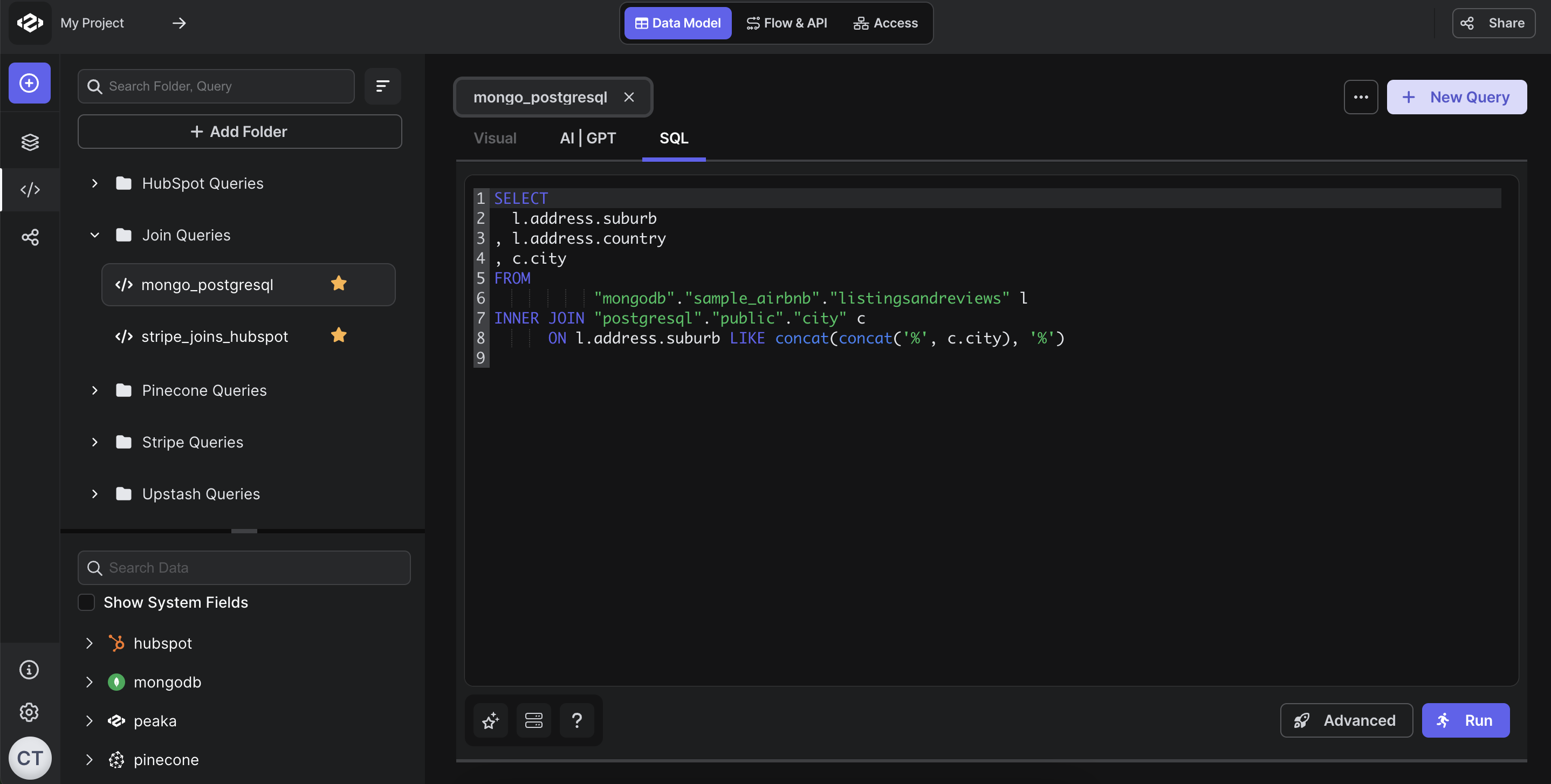
Task: Click the peaka catalog icon
Action: (x=116, y=721)
